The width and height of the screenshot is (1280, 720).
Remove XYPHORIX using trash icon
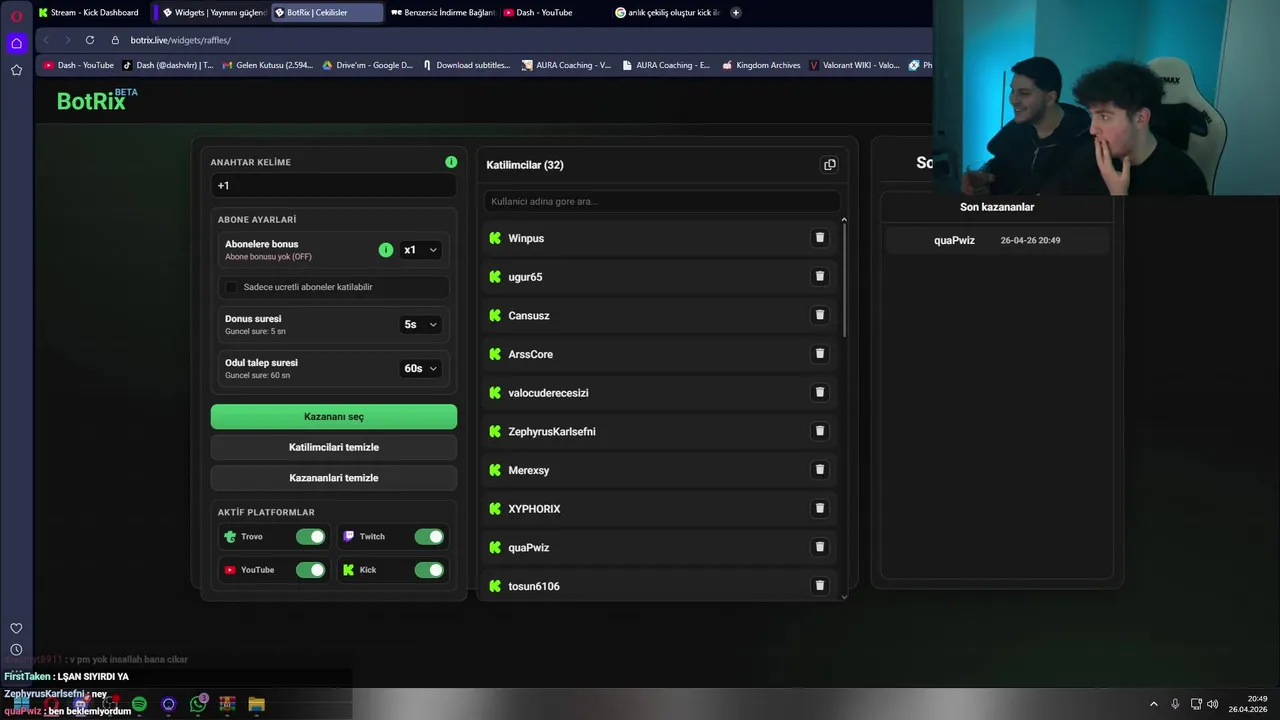pyautogui.click(x=820, y=508)
